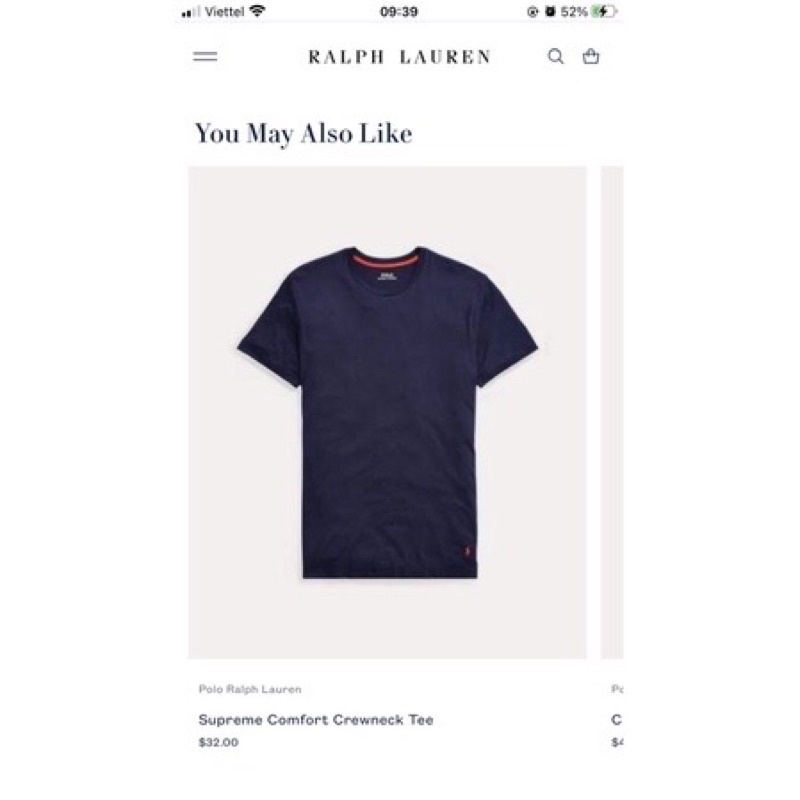Tap the search magnifier icon
The width and height of the screenshot is (800, 800).
(x=556, y=56)
